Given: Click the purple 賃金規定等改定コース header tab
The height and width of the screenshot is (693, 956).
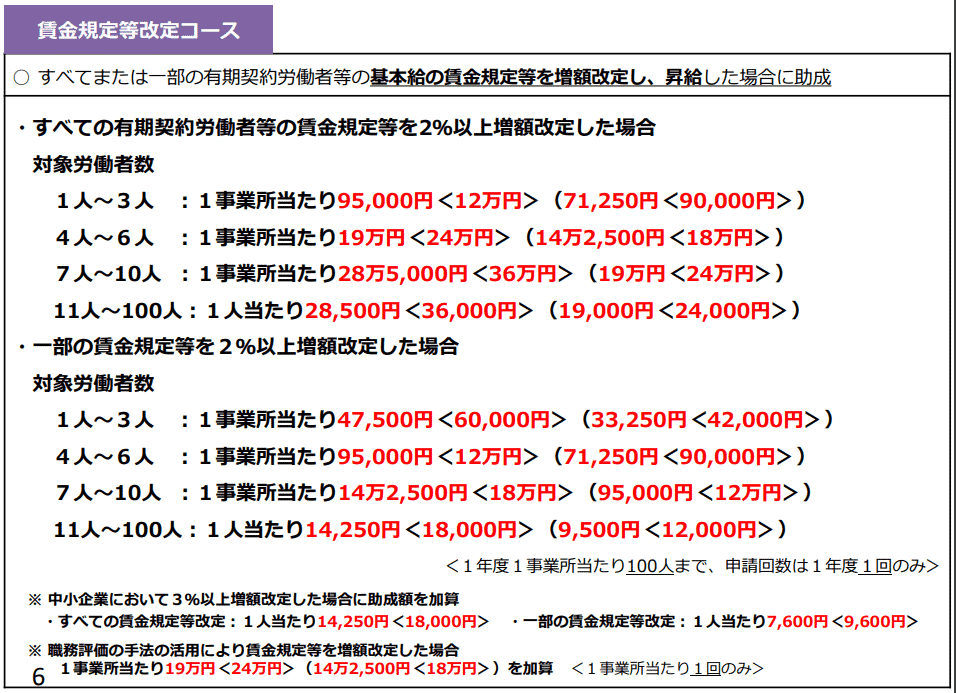Looking at the screenshot, I should click(138, 29).
